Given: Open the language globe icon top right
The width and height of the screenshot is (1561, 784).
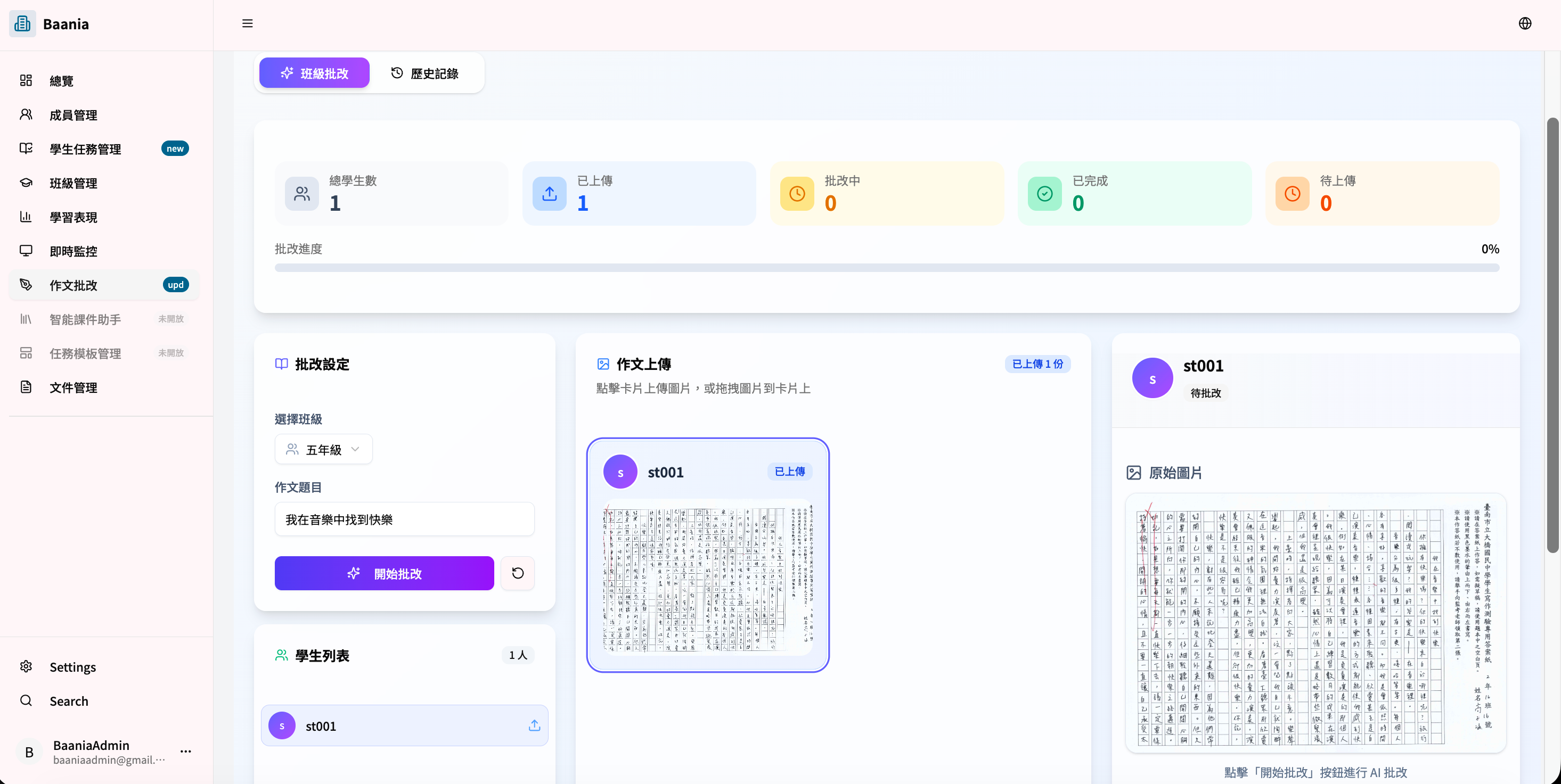Looking at the screenshot, I should [x=1526, y=23].
